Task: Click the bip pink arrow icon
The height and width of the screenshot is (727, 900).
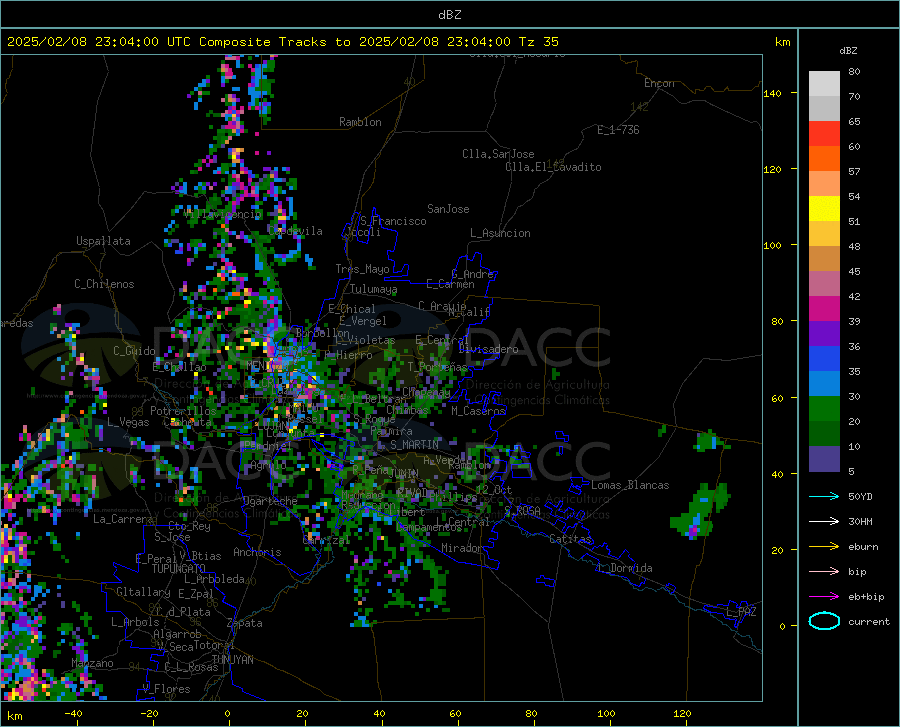Action: 824,572
